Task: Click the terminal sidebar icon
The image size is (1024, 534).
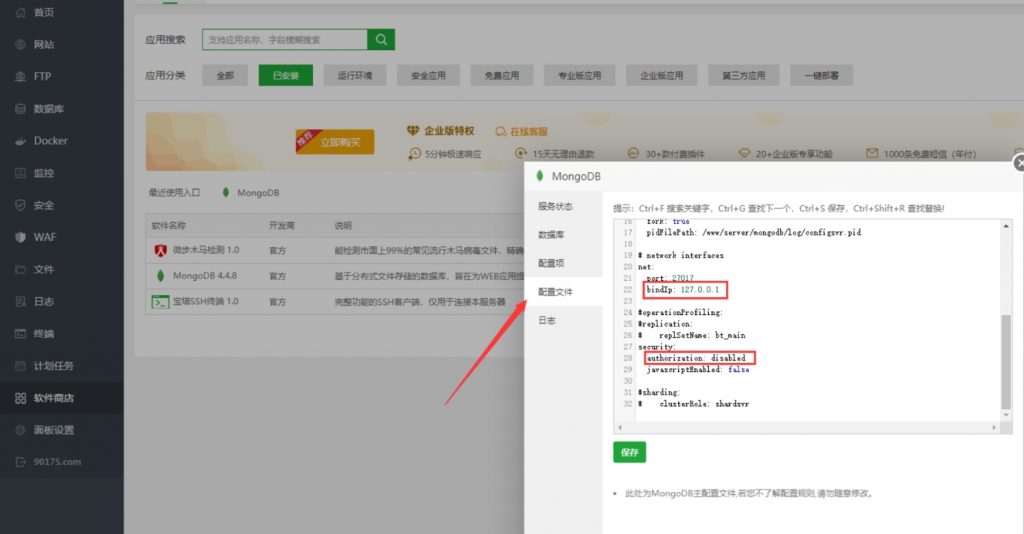Action: point(20,334)
